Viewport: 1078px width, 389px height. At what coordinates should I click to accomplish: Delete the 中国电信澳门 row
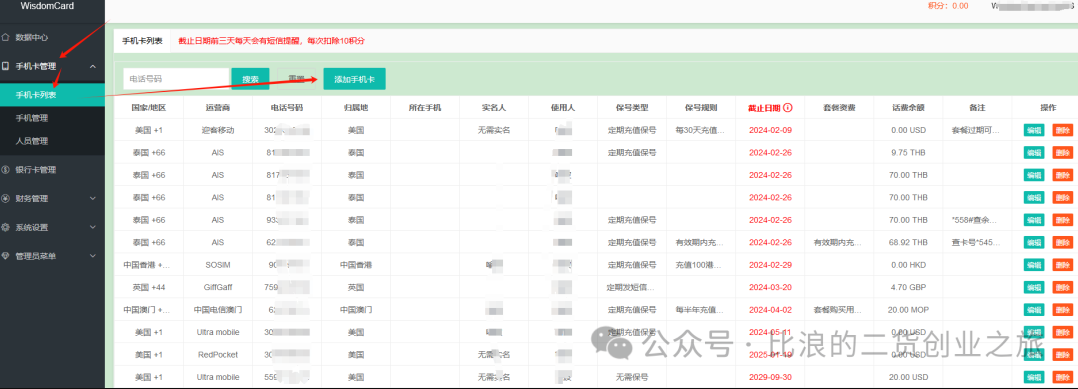click(1062, 310)
